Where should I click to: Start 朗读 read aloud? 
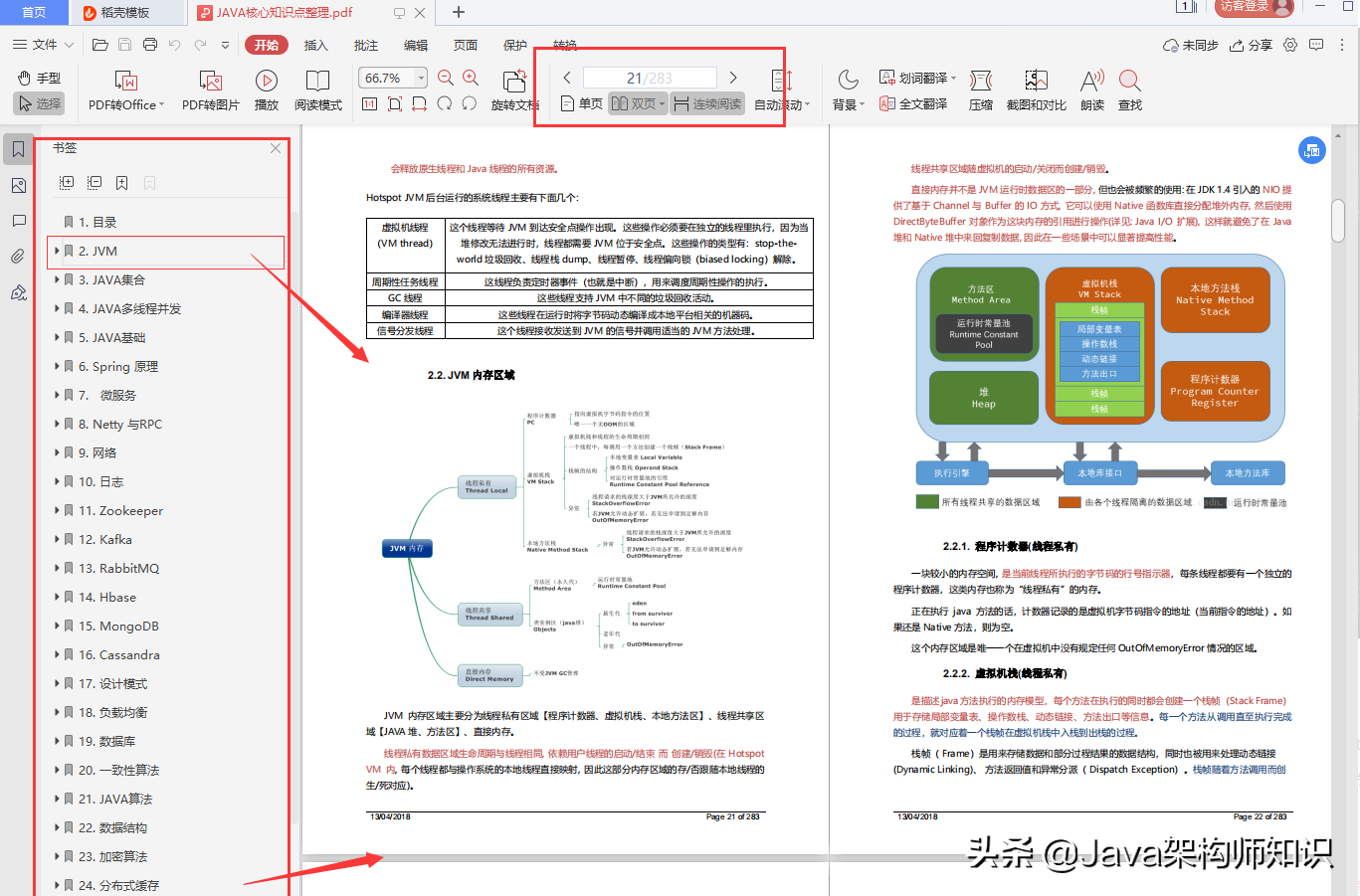click(1092, 90)
